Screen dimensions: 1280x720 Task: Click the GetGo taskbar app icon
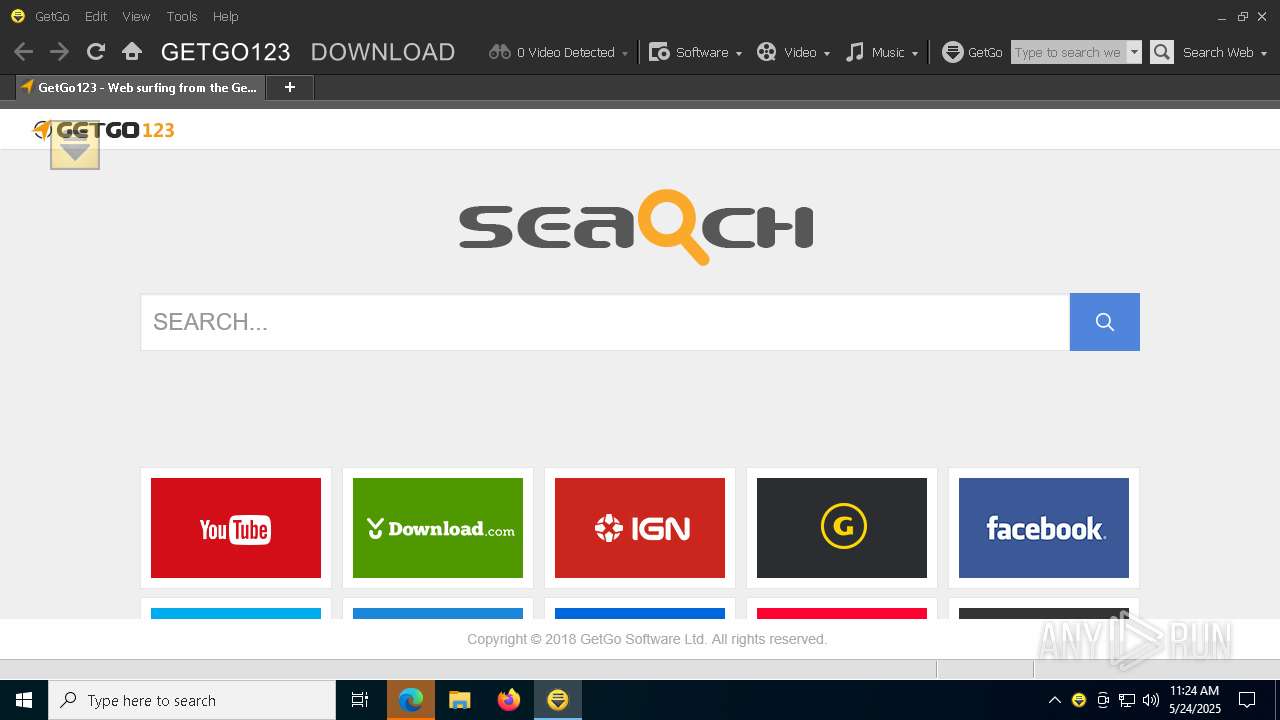tap(558, 700)
